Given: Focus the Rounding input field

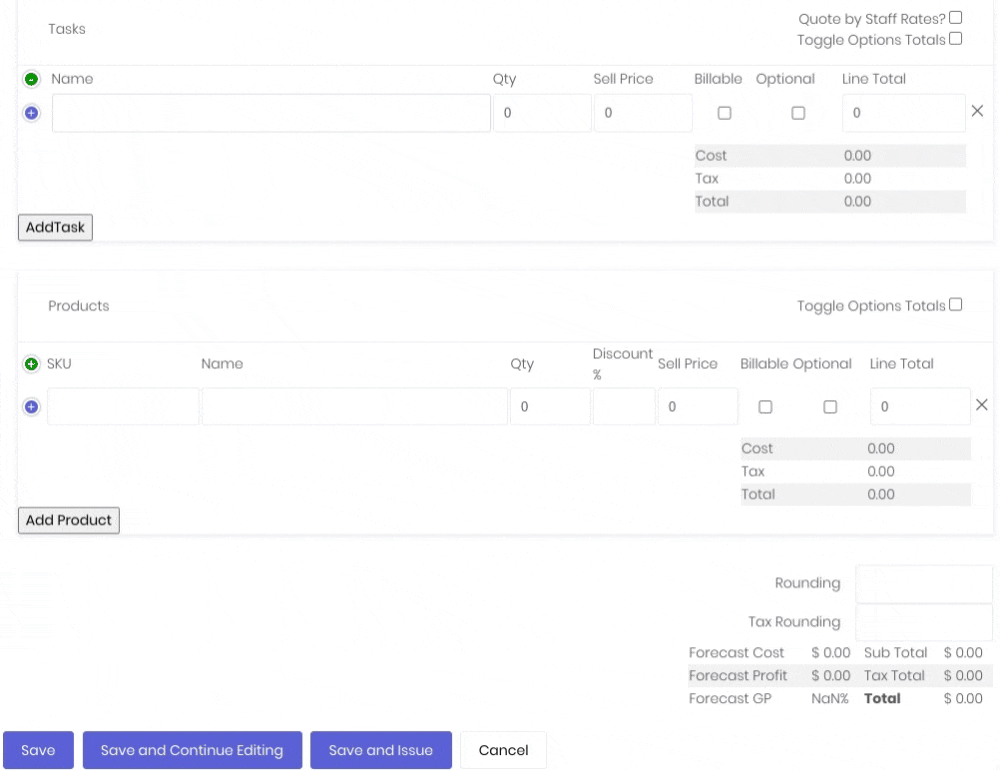Looking at the screenshot, I should 924,584.
